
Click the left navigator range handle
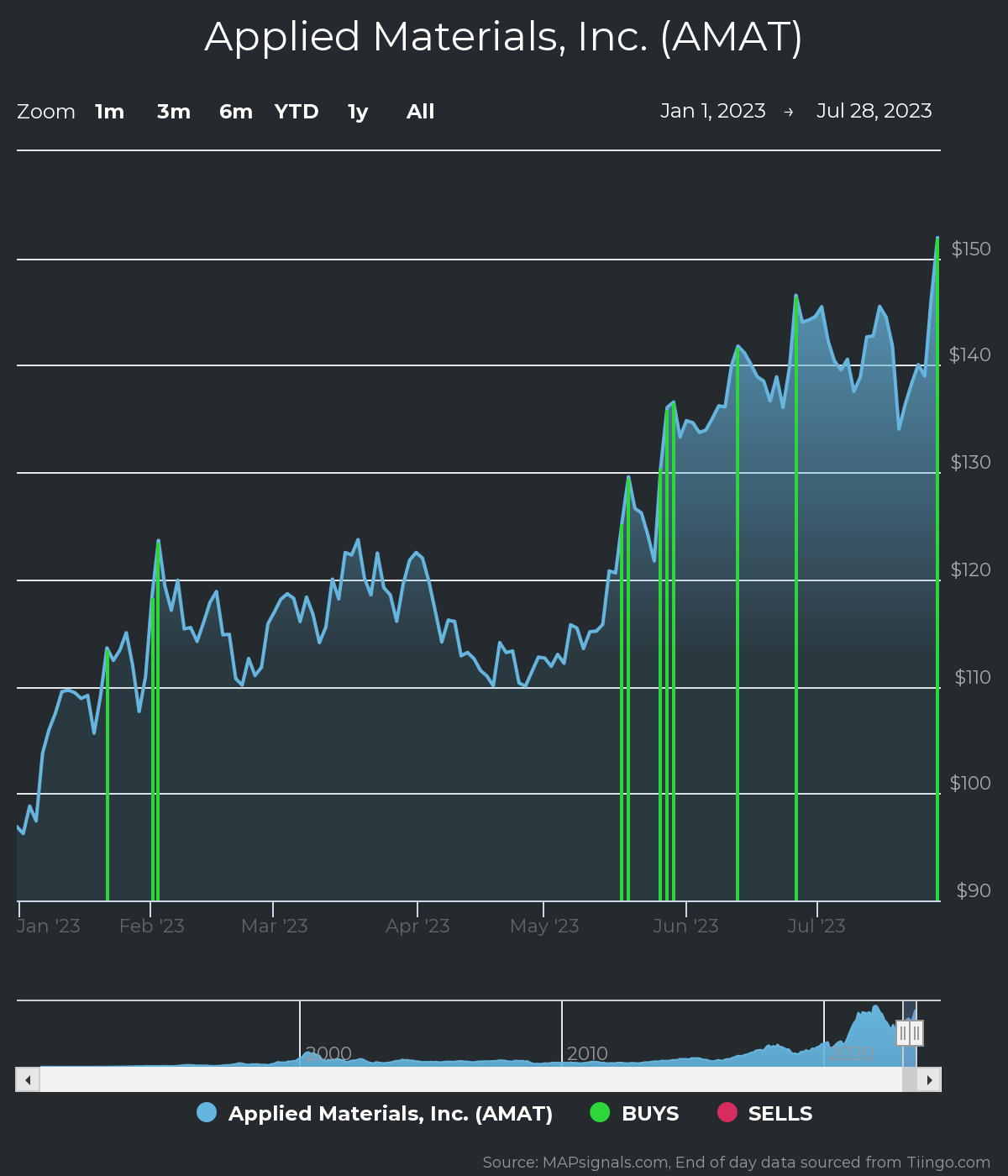click(903, 1033)
